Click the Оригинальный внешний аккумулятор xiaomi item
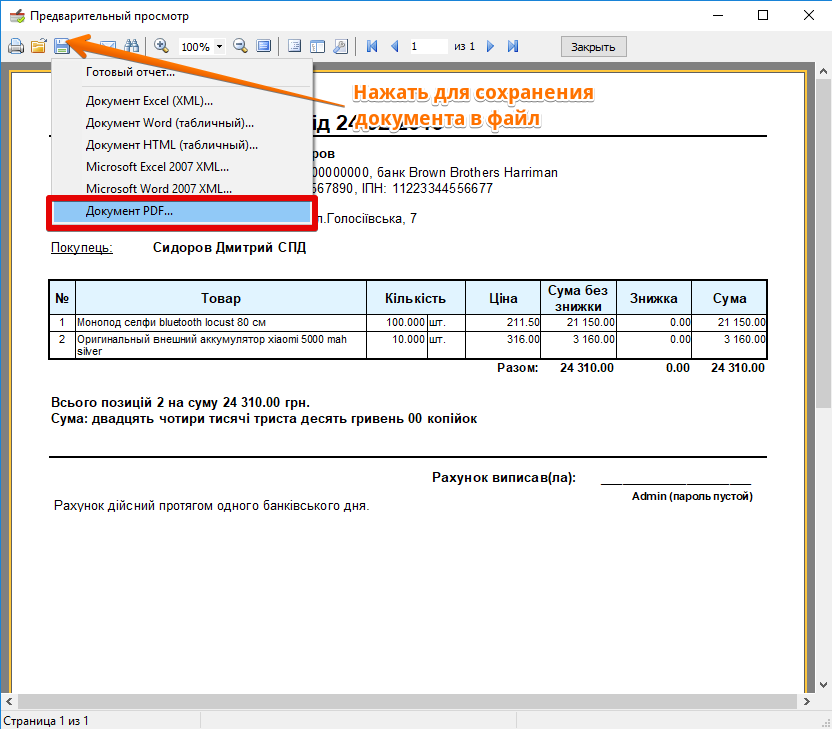The height and width of the screenshot is (729, 832). [x=212, y=345]
